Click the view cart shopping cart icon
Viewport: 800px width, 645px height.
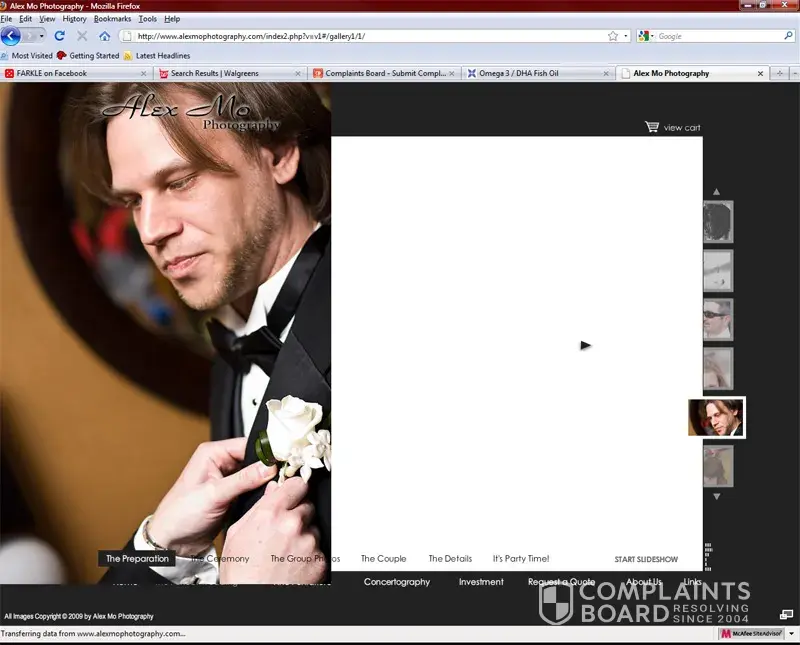[652, 127]
